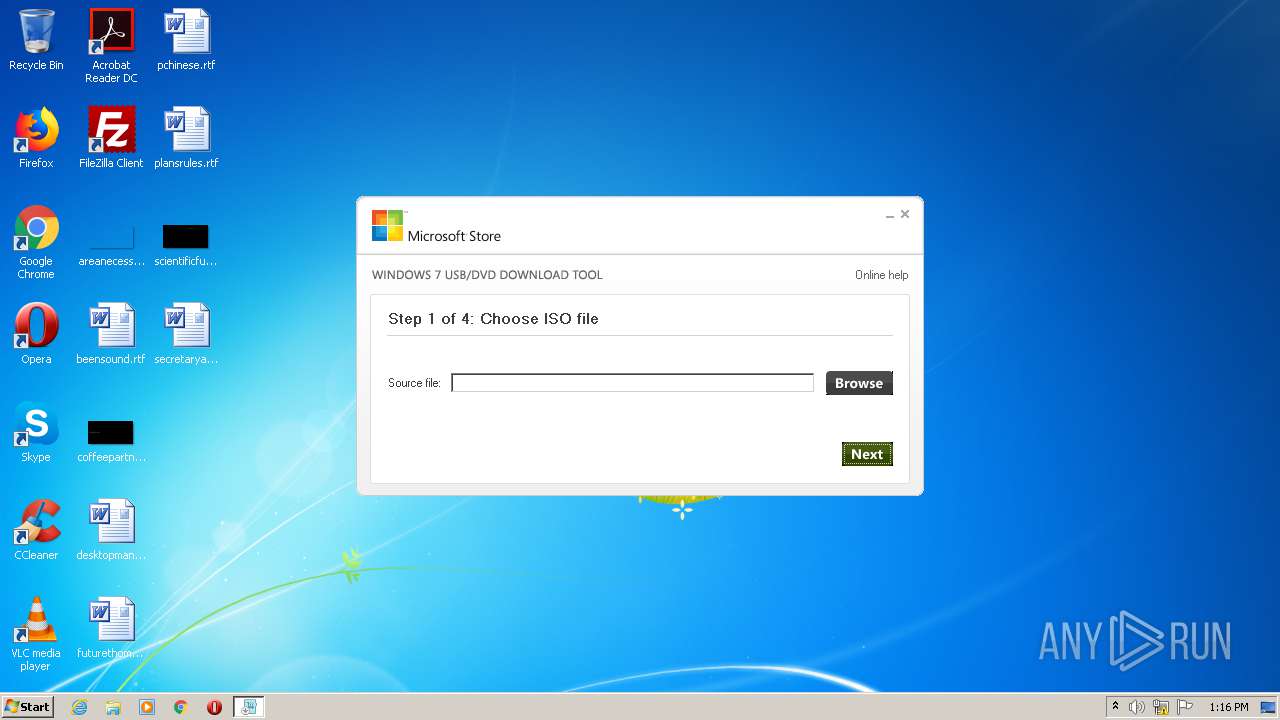Focus the Source file input field

[x=632, y=383]
